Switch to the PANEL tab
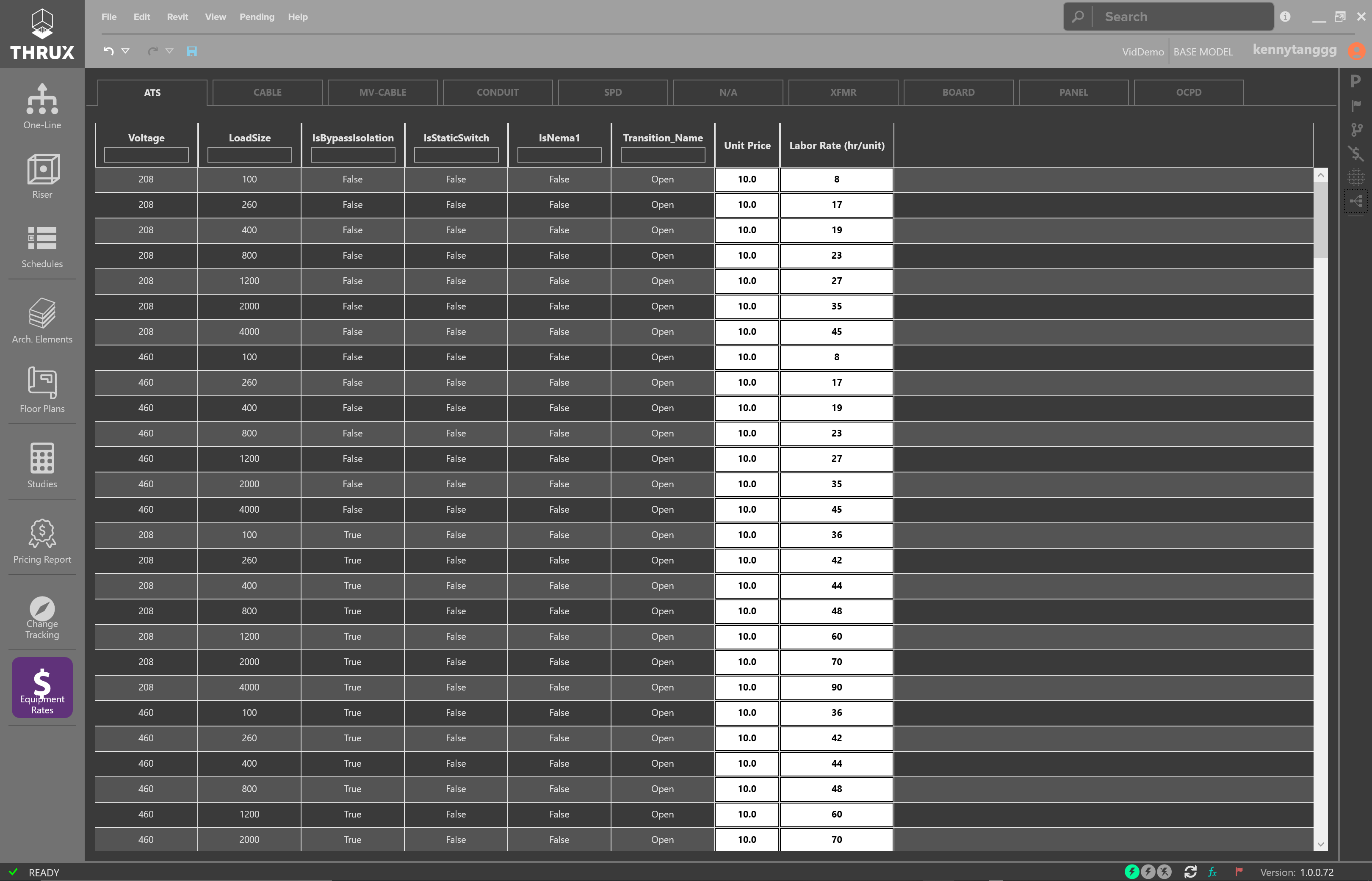Screen dimensions: 1372x881 coord(1073,92)
